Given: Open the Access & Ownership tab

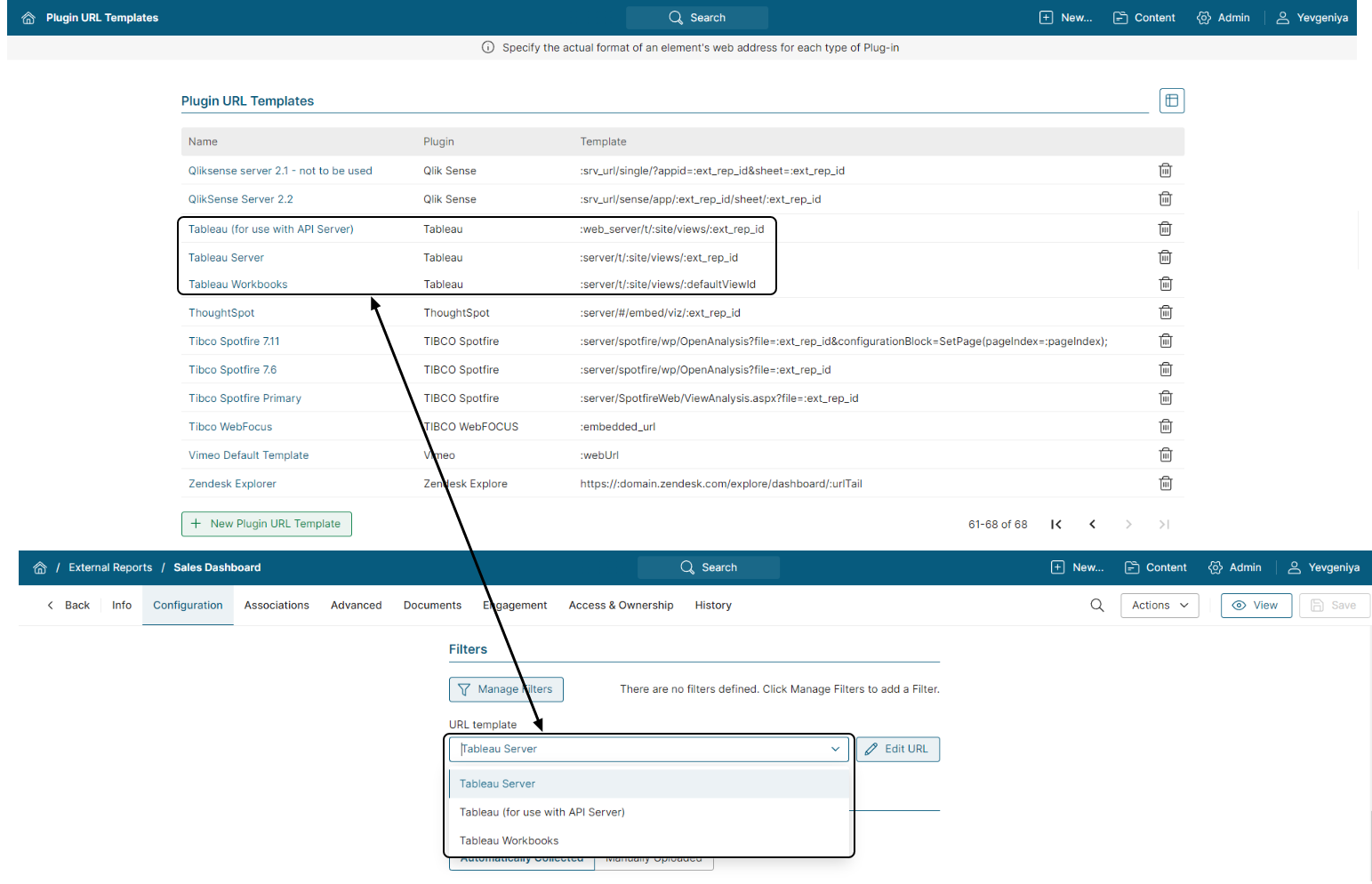Looking at the screenshot, I should point(621,606).
